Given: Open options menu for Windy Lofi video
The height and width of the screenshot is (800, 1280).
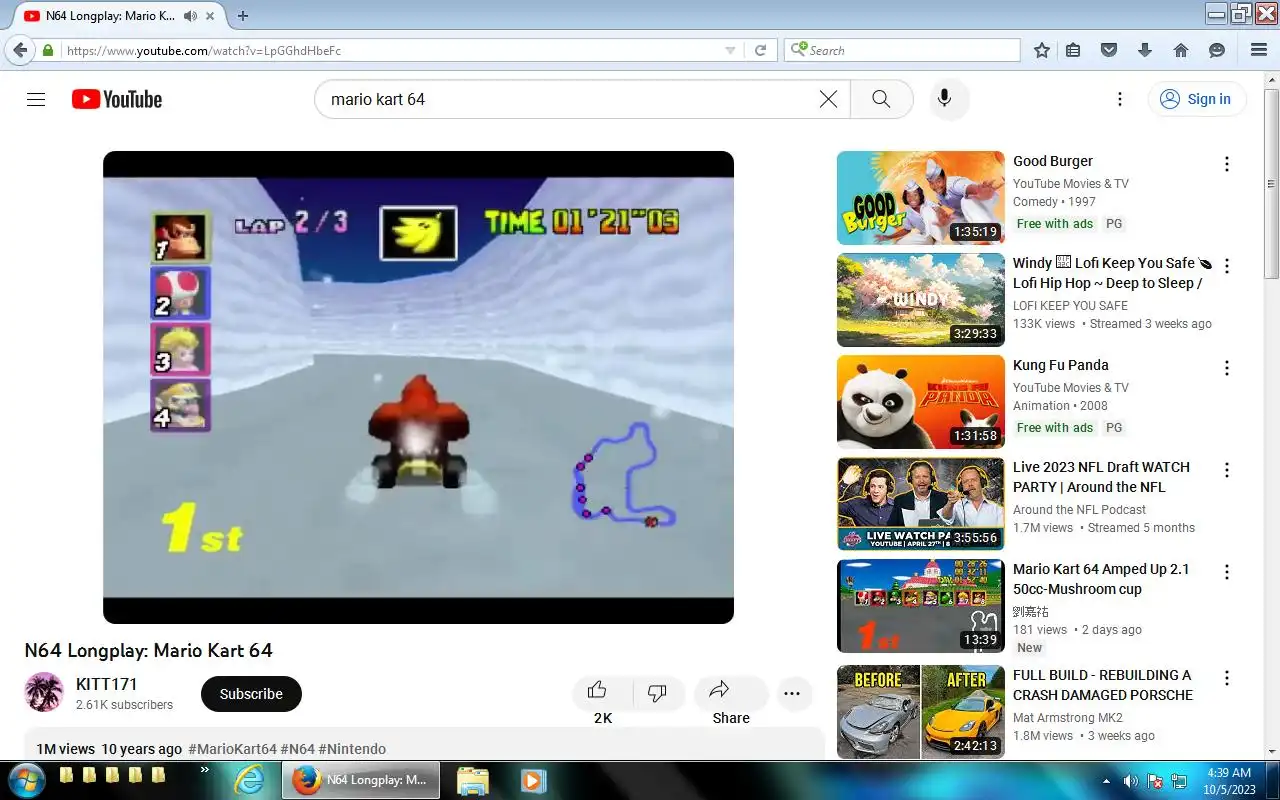Looking at the screenshot, I should 1227,266.
